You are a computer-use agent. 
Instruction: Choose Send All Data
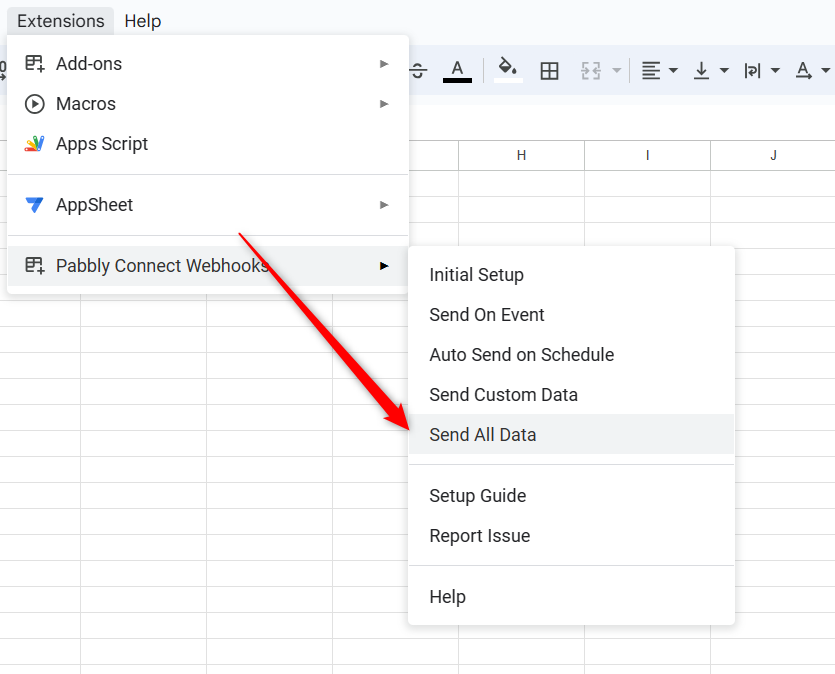point(571,434)
